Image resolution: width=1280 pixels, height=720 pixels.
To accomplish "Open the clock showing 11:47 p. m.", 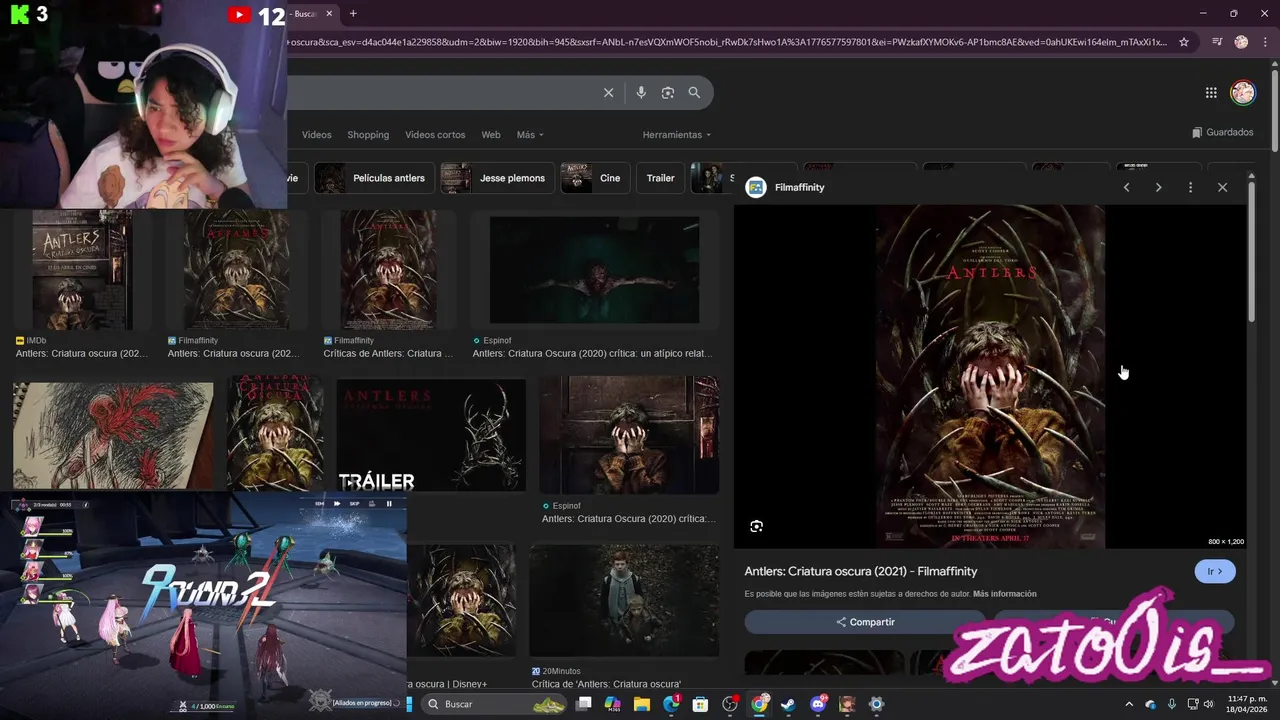I will pyautogui.click(x=1247, y=704).
